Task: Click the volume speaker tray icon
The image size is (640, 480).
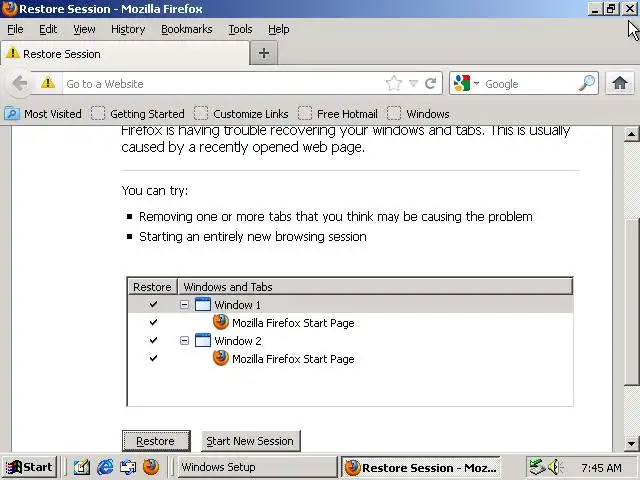Action: click(x=554, y=467)
